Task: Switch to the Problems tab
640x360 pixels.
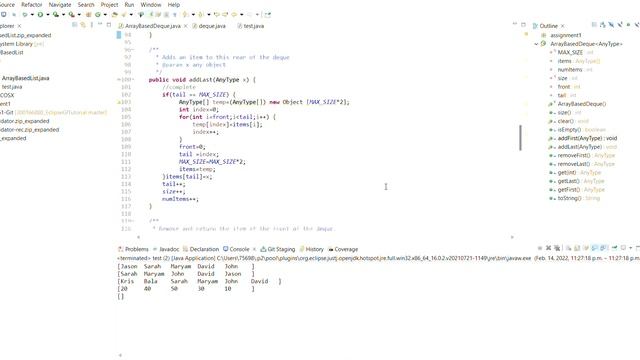Action: 133,249
